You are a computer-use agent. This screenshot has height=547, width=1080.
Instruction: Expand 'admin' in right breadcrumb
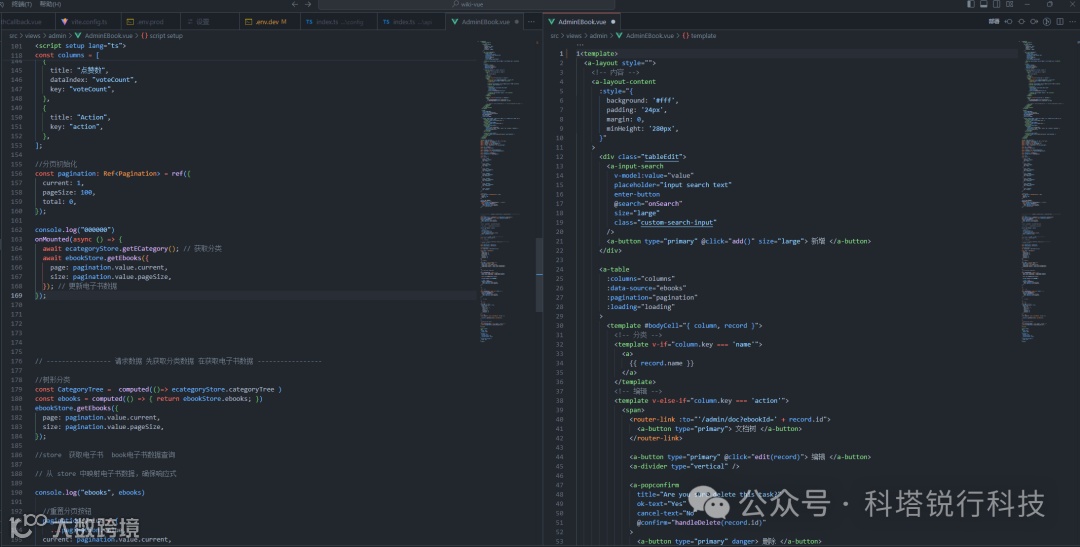pyautogui.click(x=599, y=35)
